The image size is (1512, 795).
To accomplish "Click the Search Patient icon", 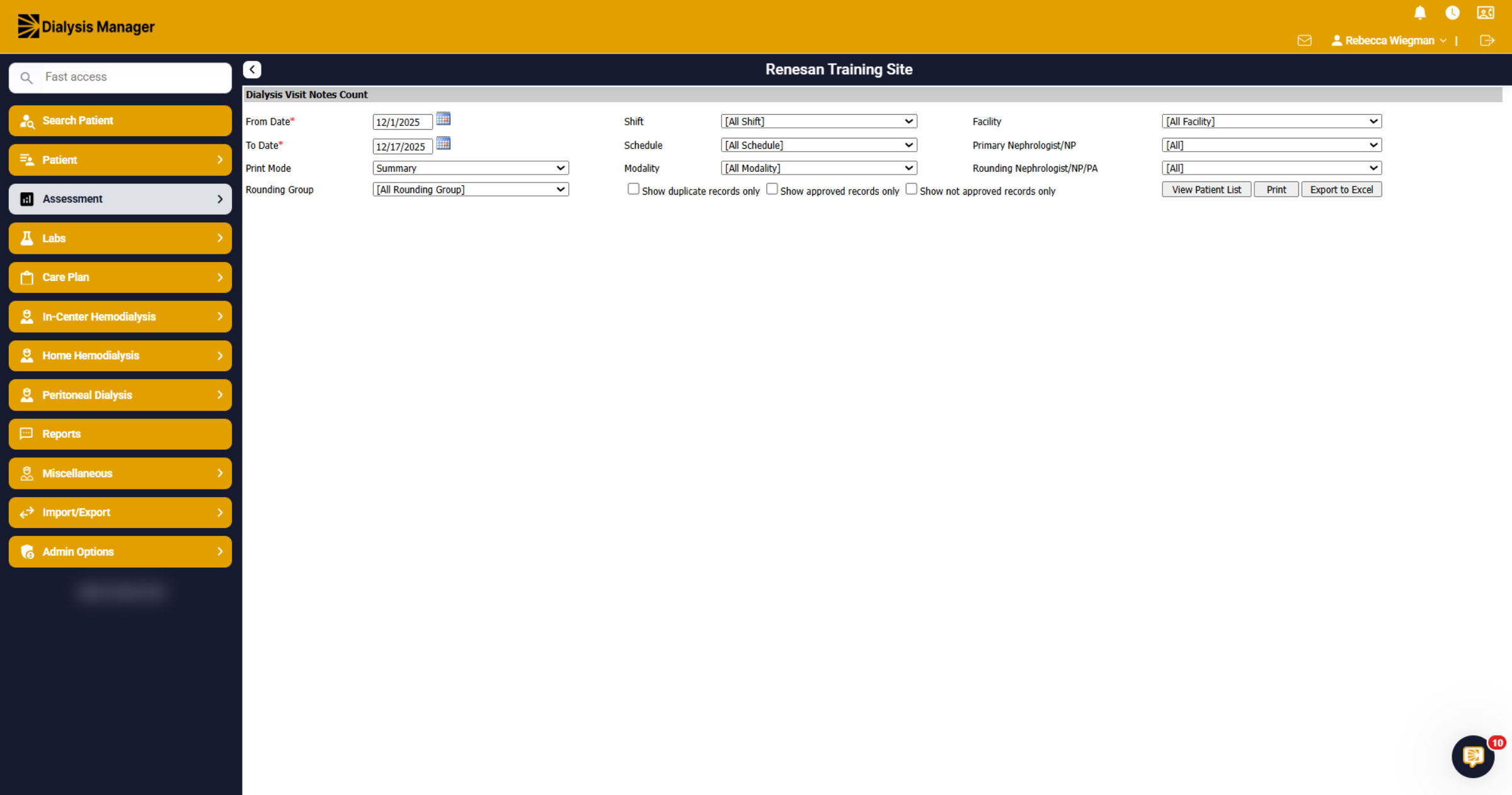I will point(27,121).
